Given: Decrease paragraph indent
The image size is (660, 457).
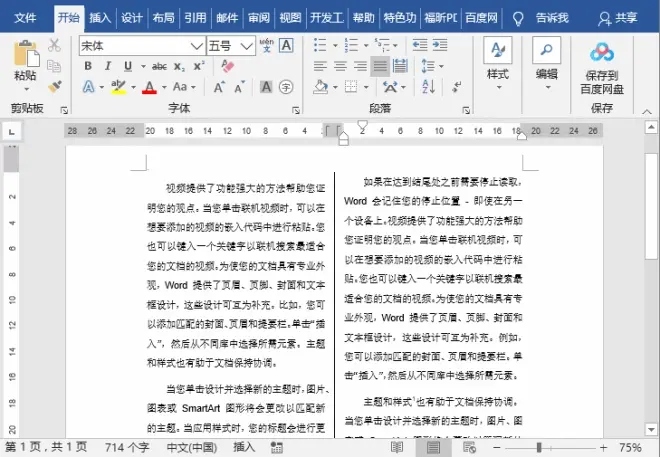Looking at the screenshot, I should click(x=420, y=45).
